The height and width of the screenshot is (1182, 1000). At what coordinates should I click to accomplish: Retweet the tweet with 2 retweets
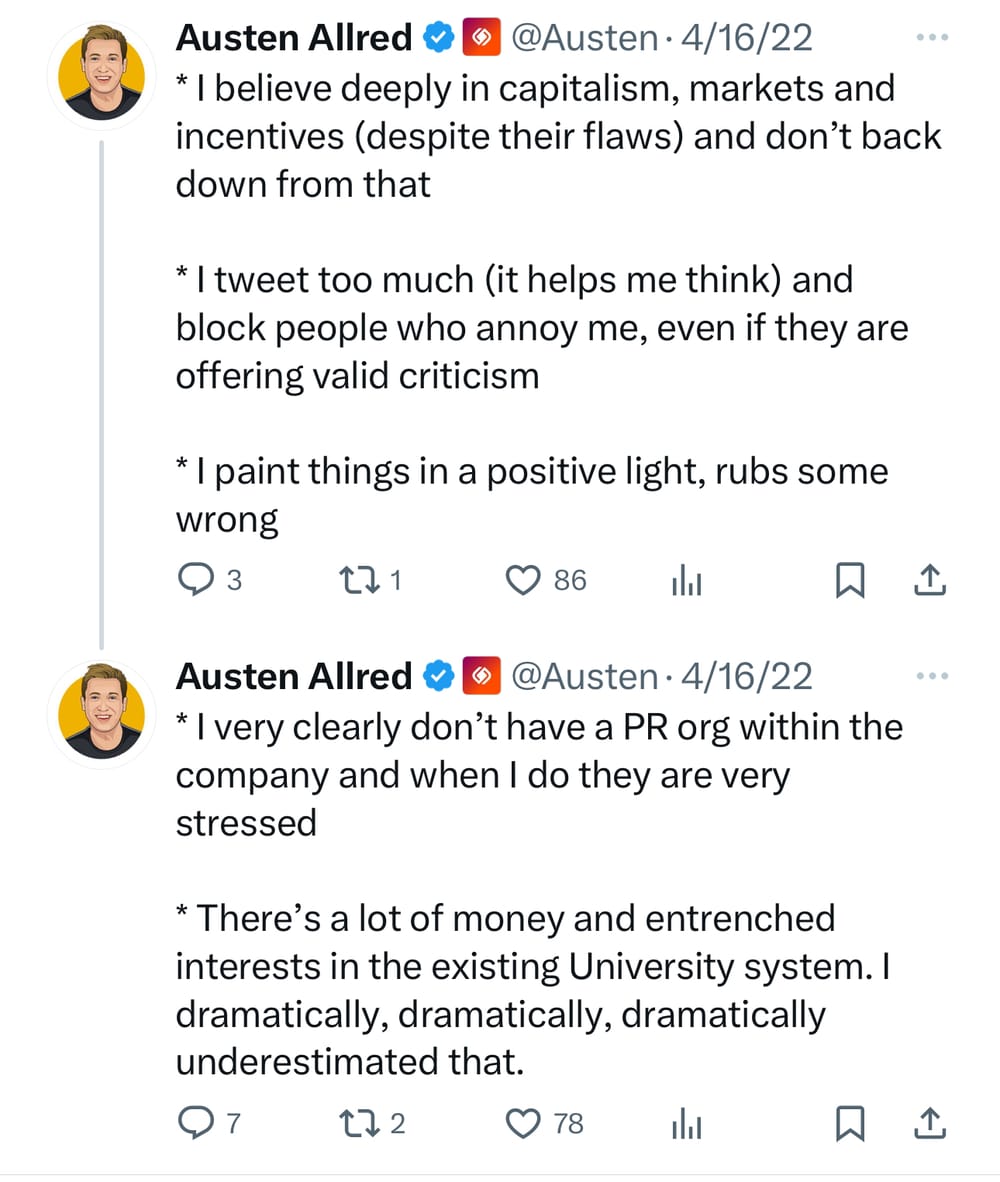pyautogui.click(x=356, y=1124)
